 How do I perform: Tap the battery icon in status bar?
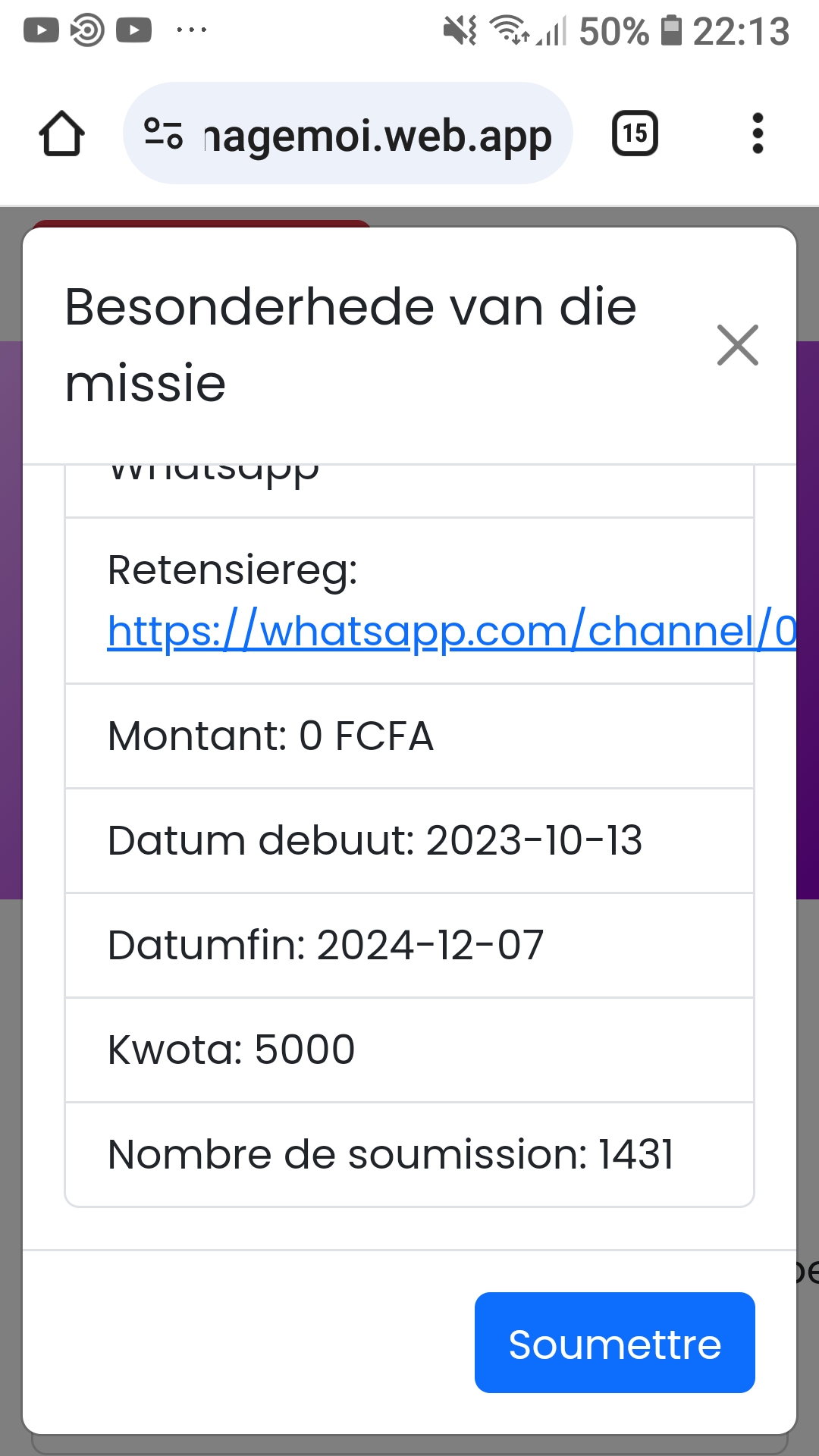(671, 31)
